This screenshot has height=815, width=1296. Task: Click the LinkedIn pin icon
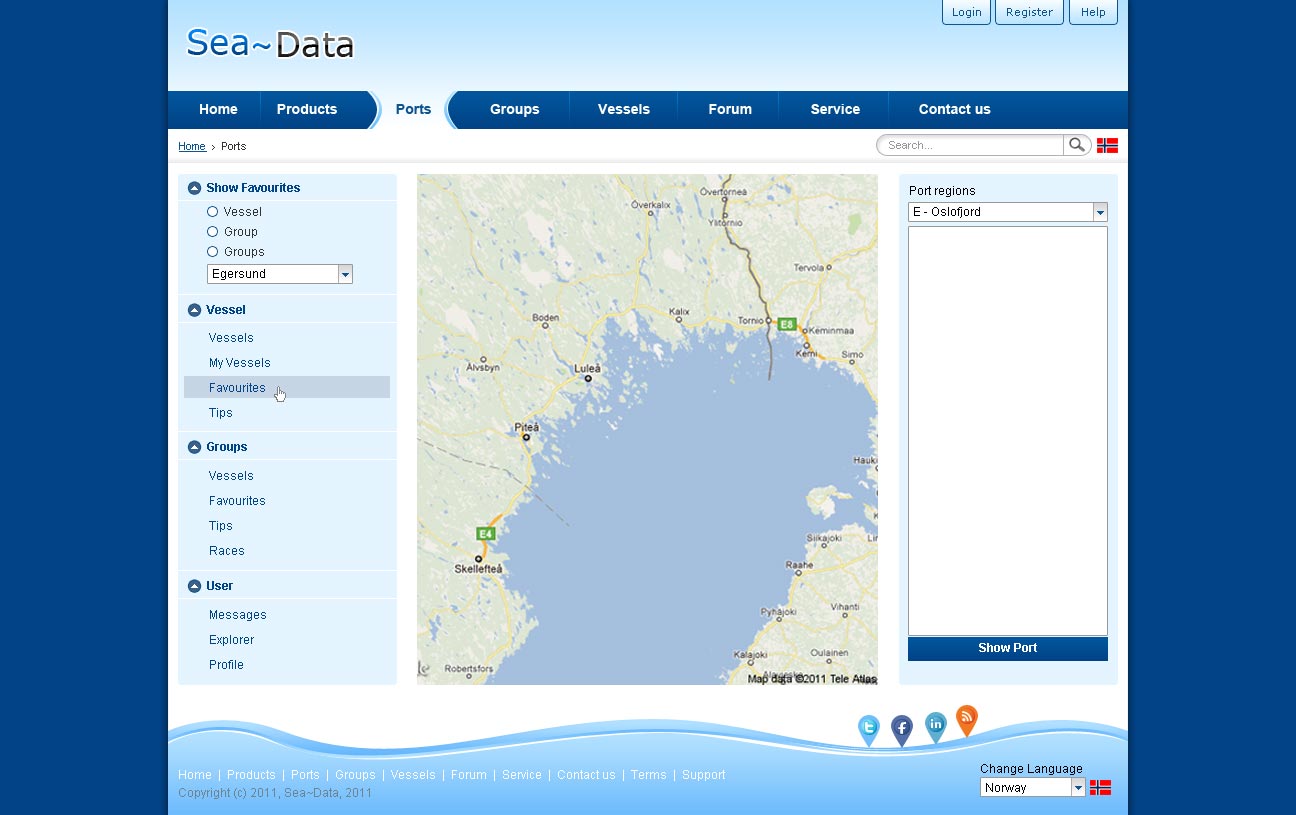click(935, 725)
